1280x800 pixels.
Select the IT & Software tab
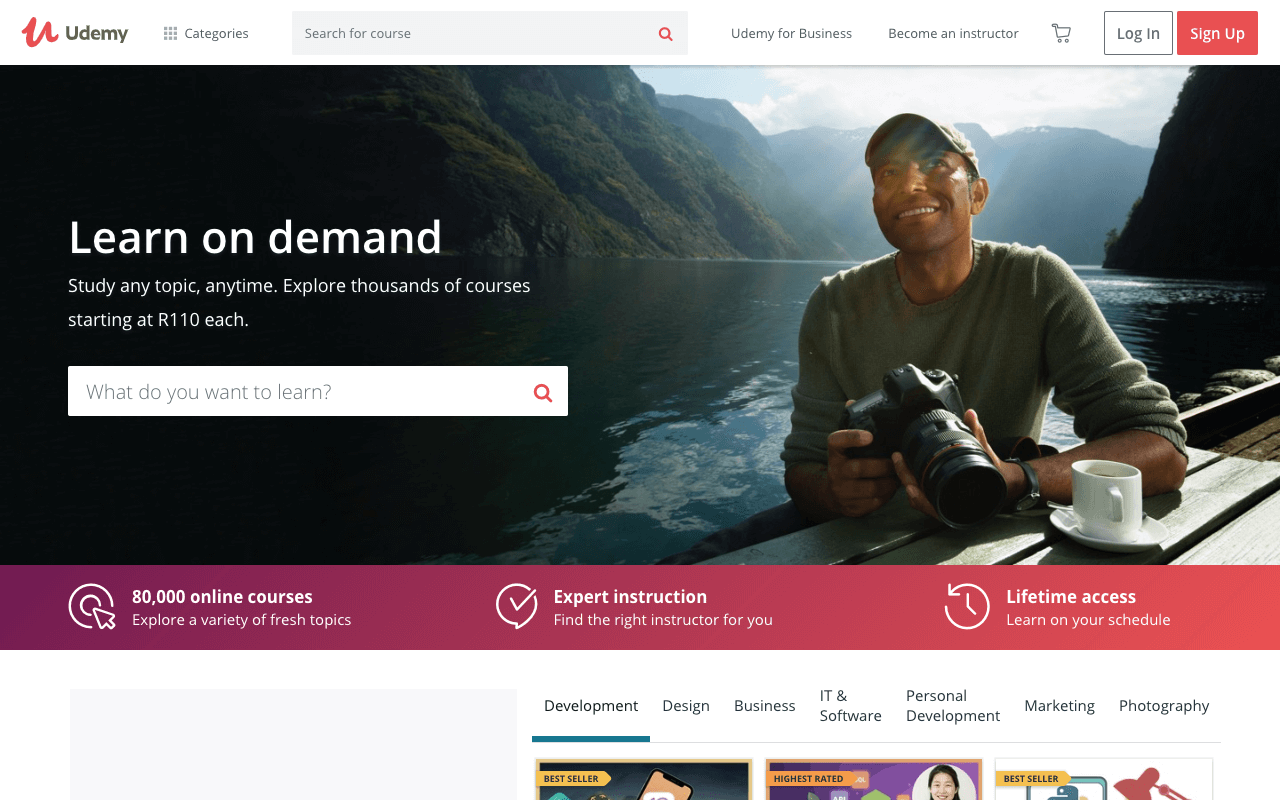coord(850,706)
